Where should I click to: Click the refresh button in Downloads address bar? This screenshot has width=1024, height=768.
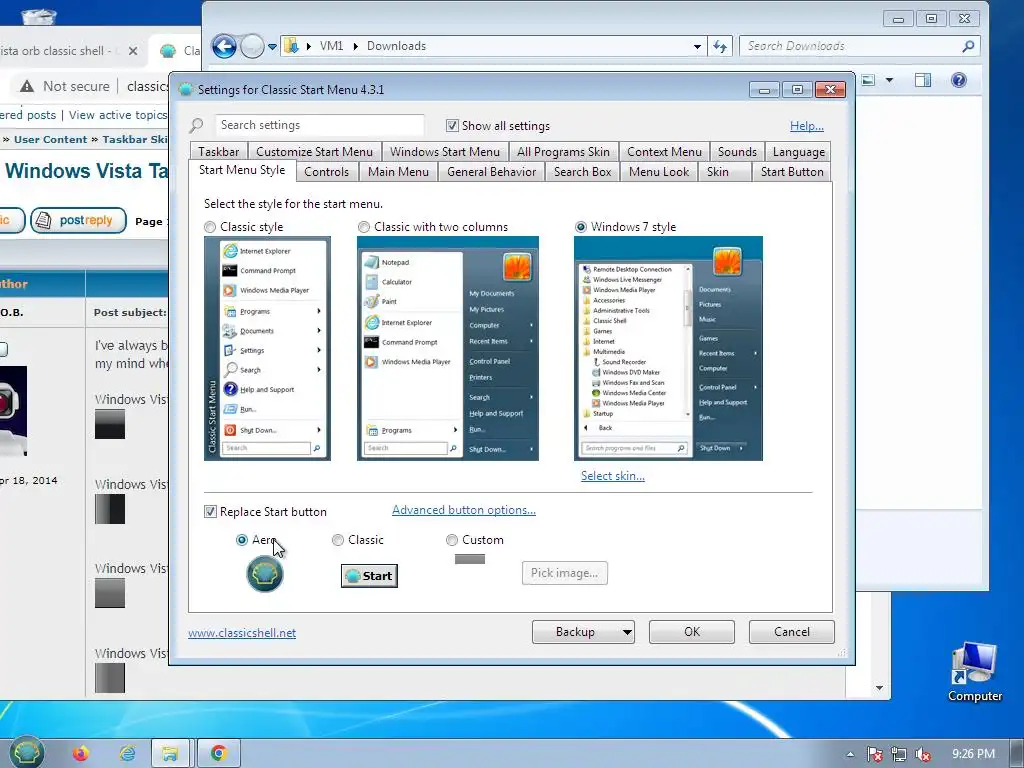(x=720, y=46)
